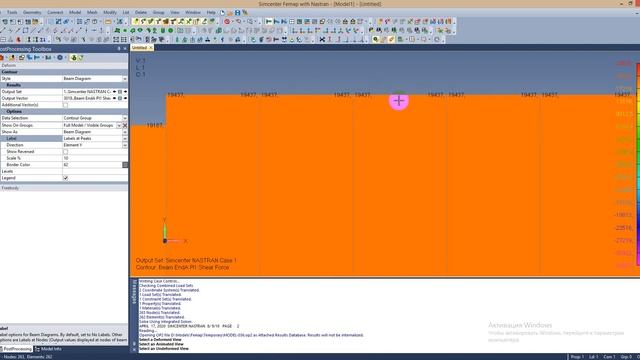Viewport: 640px width, 360px height.
Task: Open the Label dropdown showing Labels at Peaks
Action: tap(125, 138)
